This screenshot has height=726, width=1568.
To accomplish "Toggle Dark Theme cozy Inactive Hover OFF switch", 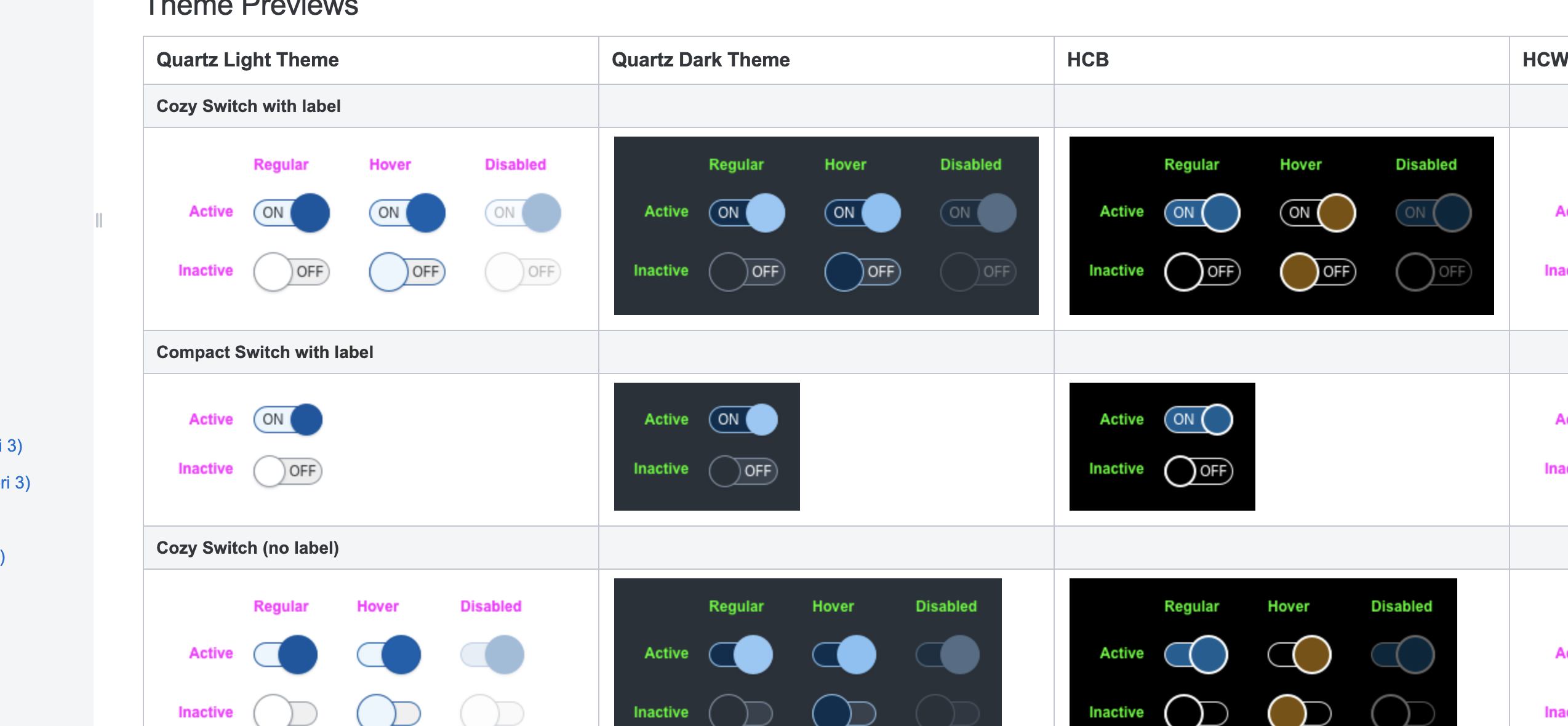I will 862,272.
